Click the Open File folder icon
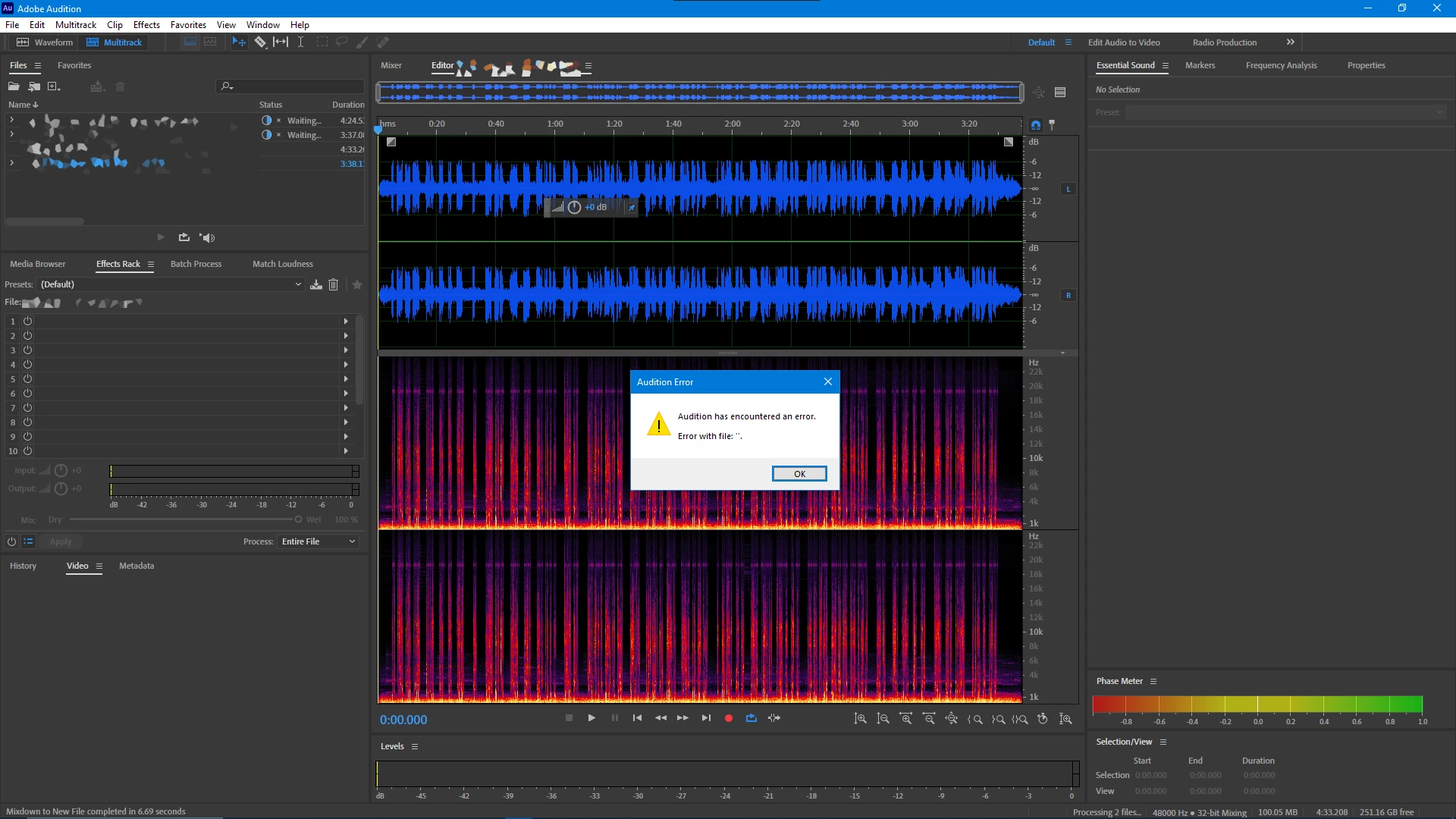 click(14, 86)
